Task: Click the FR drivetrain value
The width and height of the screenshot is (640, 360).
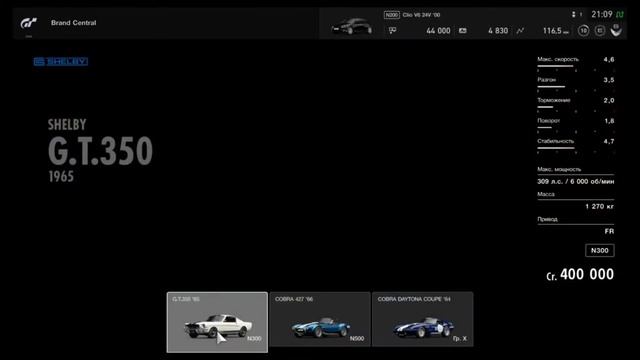Action: tap(609, 231)
